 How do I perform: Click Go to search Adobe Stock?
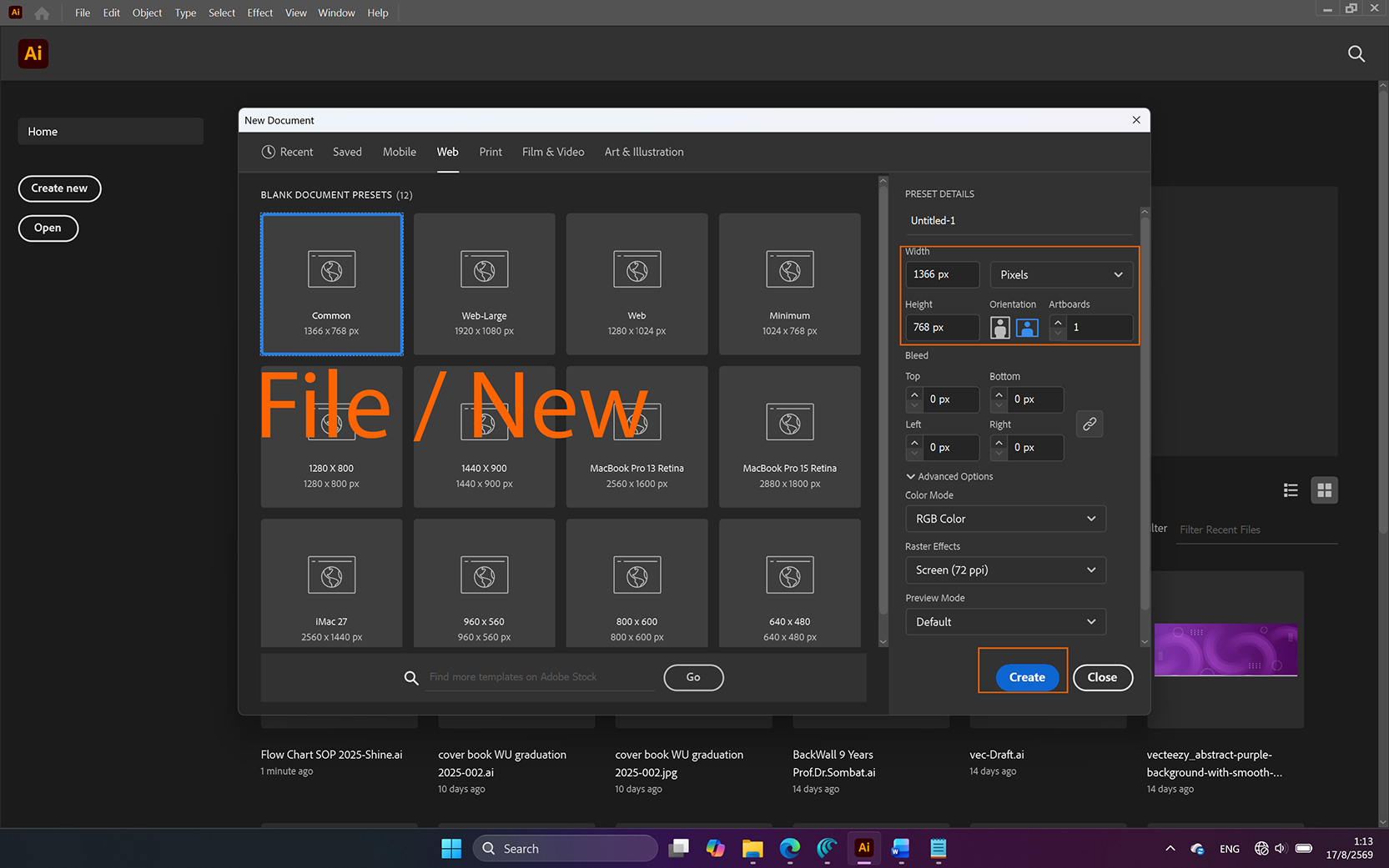[693, 677]
